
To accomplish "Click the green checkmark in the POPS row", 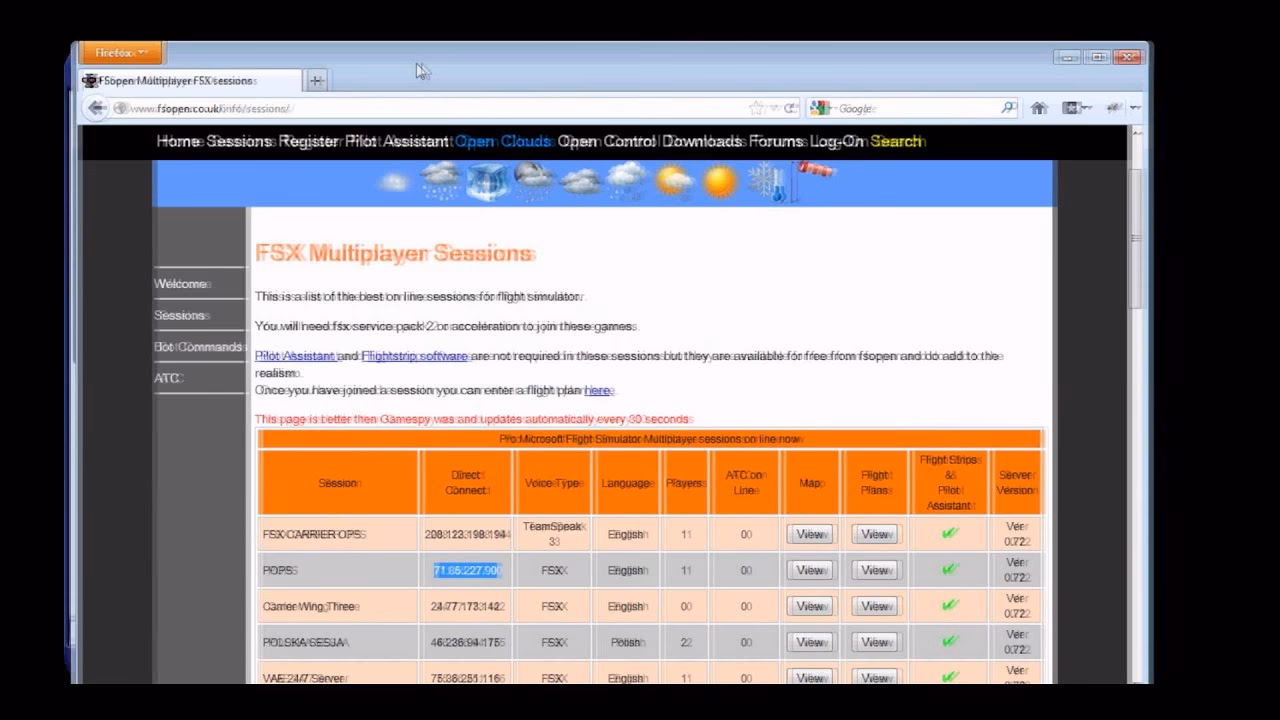I will [950, 569].
